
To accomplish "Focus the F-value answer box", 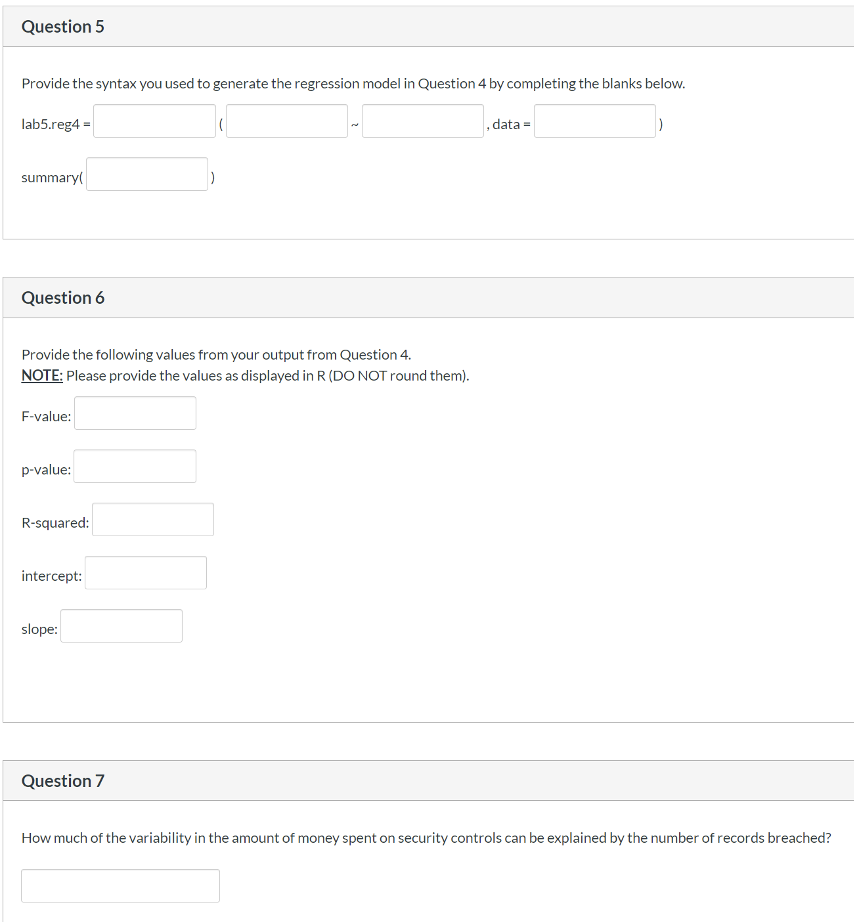I will tap(135, 413).
